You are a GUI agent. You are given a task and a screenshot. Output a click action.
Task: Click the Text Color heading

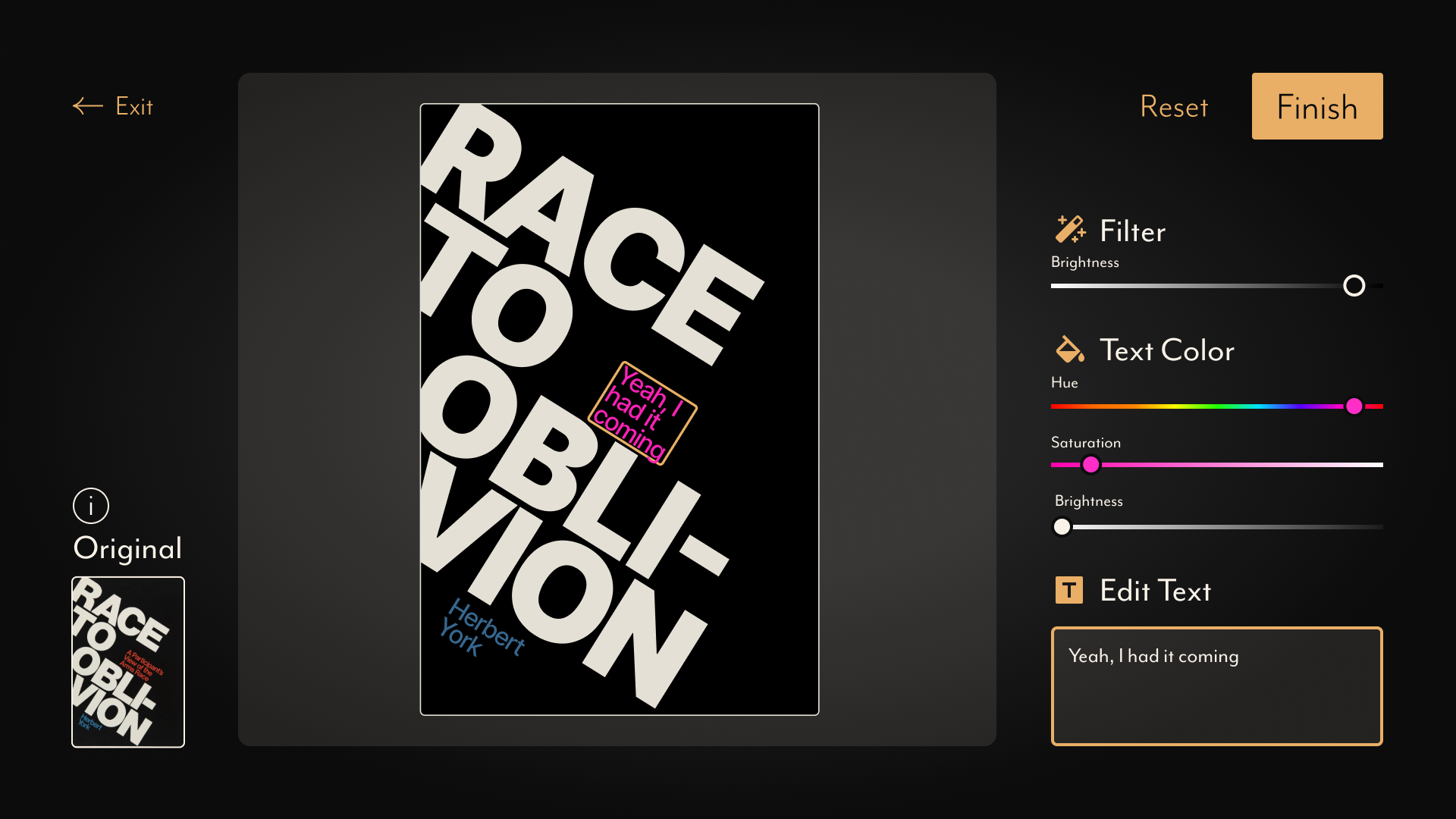[x=1166, y=350]
